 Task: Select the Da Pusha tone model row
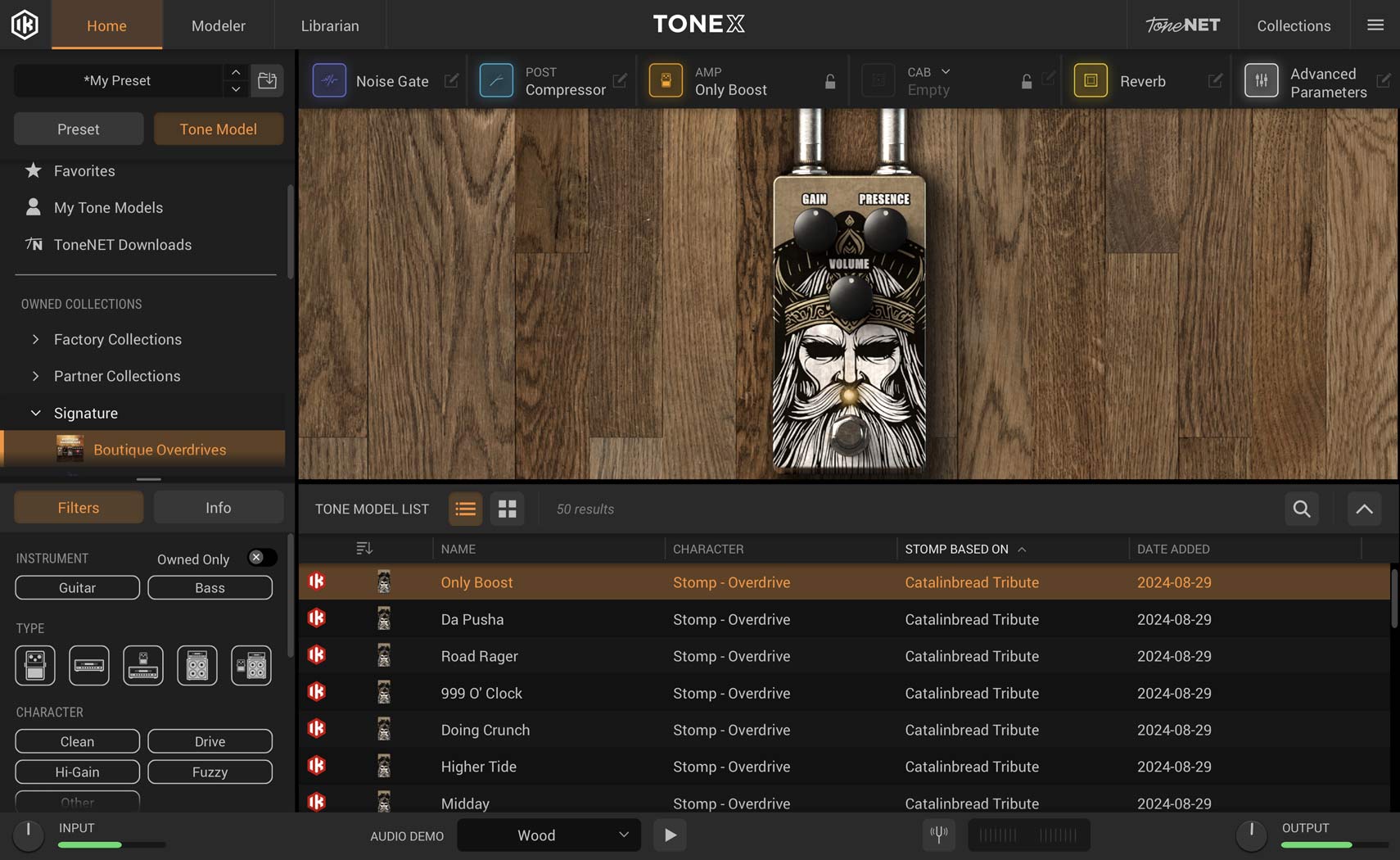coord(472,619)
